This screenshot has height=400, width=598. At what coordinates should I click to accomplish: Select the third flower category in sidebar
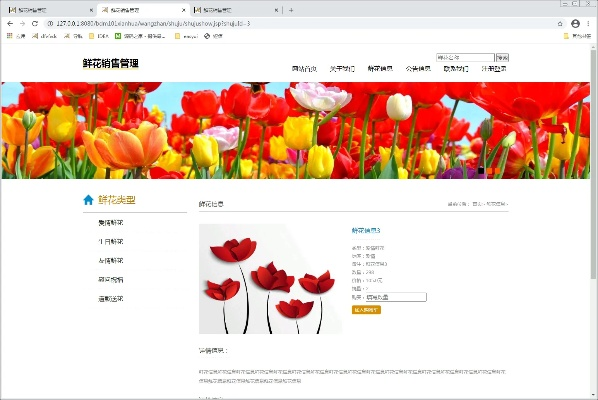111,261
